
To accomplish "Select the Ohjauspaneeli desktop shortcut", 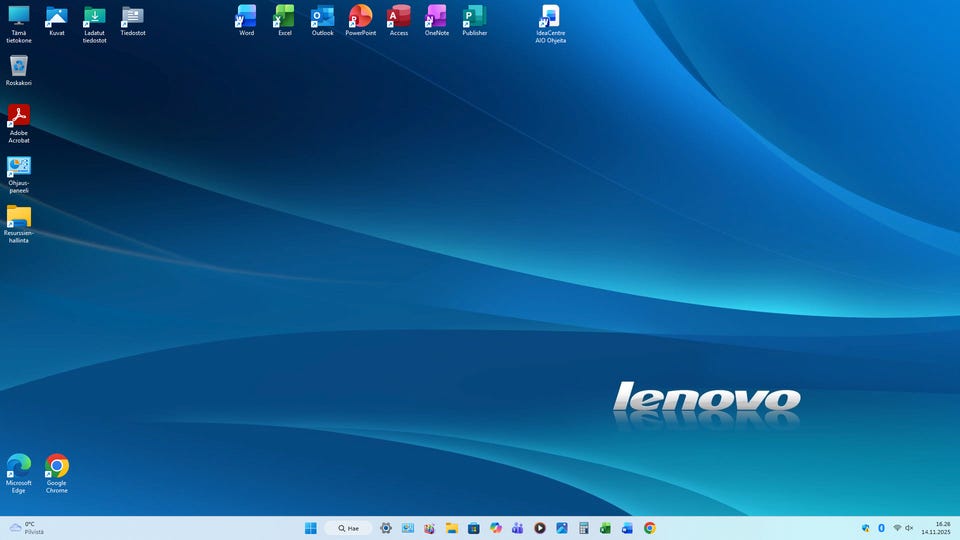I will (19, 174).
